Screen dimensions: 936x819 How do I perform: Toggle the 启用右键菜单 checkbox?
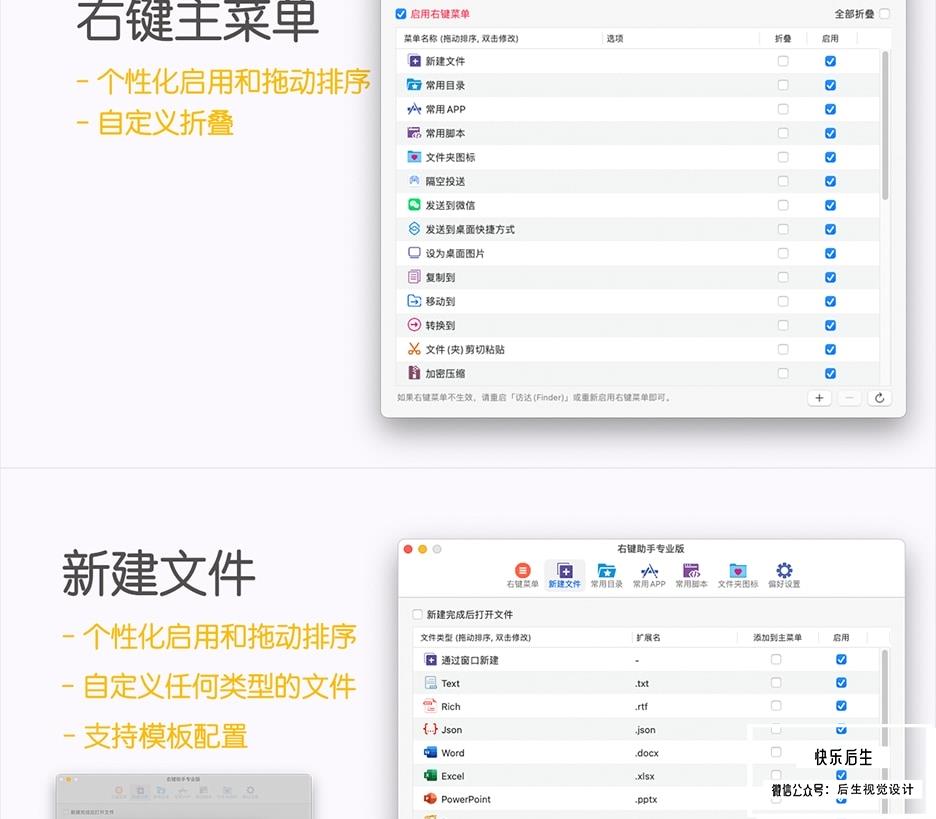(x=401, y=13)
